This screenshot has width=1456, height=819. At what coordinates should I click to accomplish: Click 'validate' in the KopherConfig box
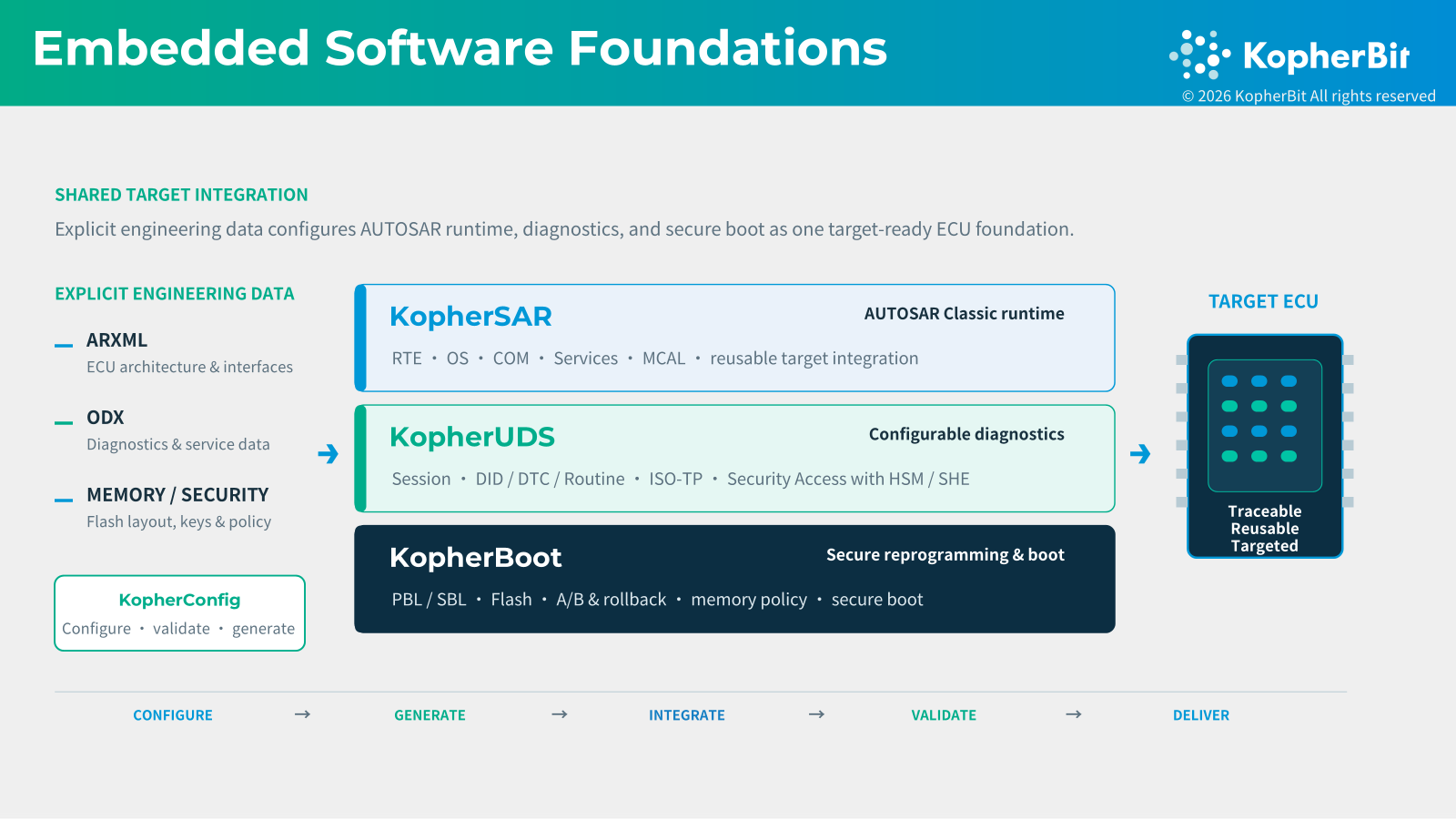click(x=181, y=629)
